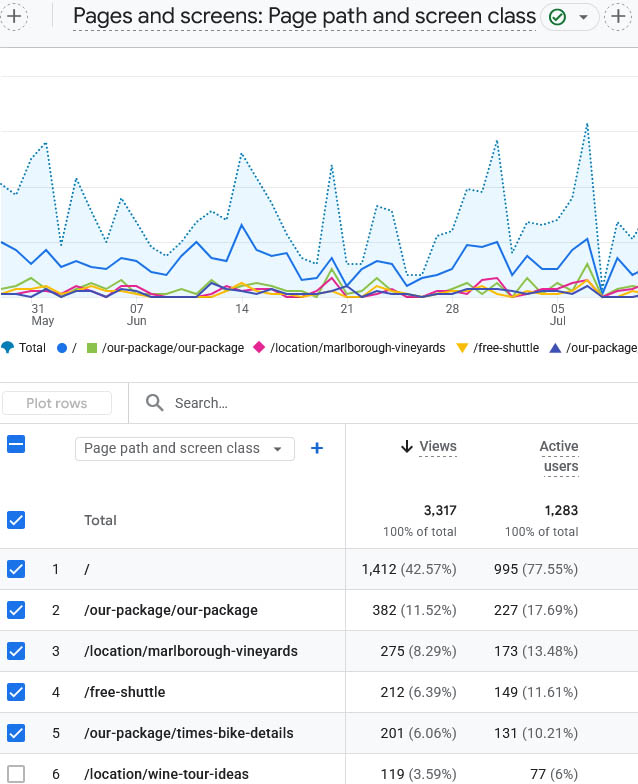Click the yellow /free-shuttle legend triangle icon
Screen dimensions: 638x784
462,348
